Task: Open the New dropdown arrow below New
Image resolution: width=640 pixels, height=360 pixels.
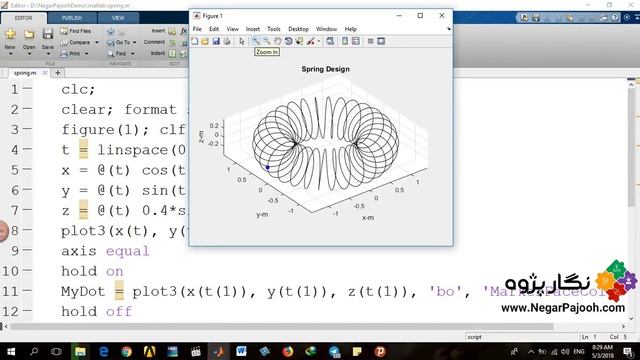Action: pos(10,53)
